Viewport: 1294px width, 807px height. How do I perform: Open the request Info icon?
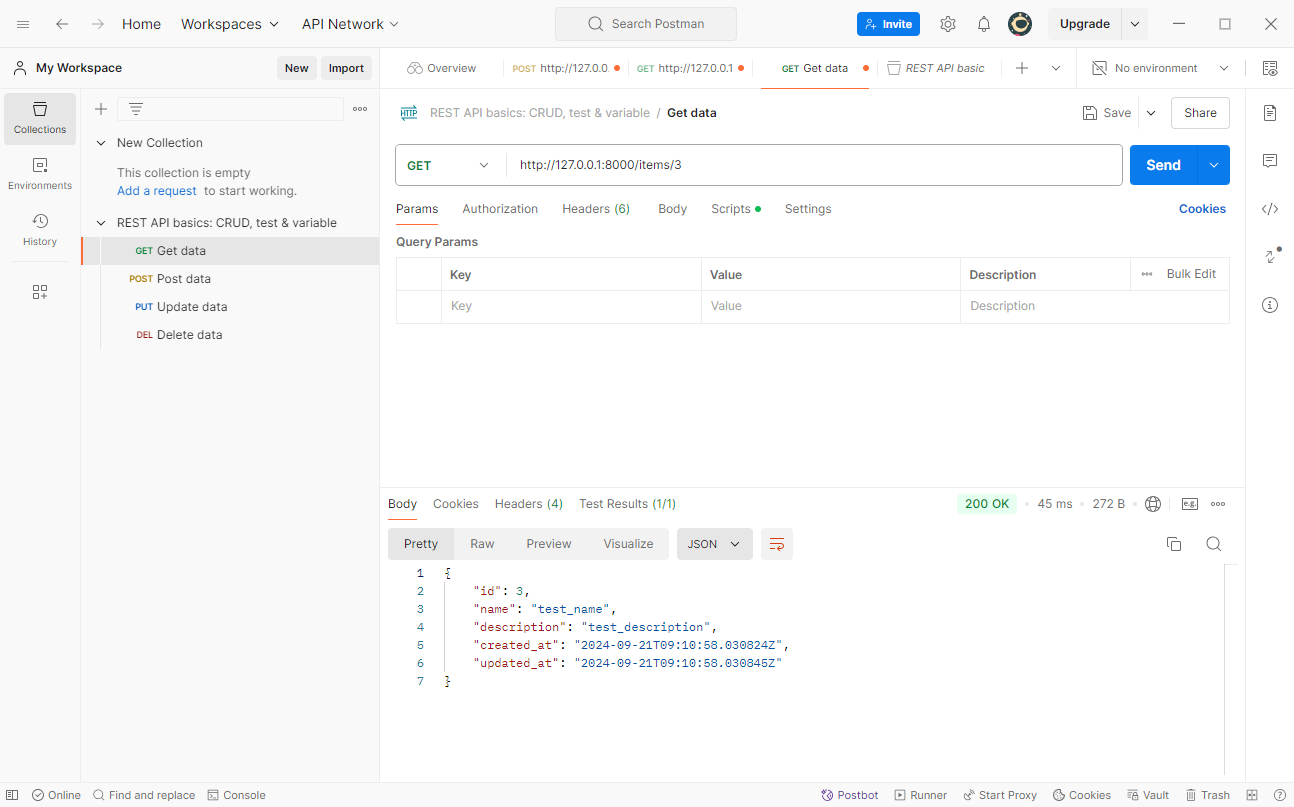[x=1270, y=305]
